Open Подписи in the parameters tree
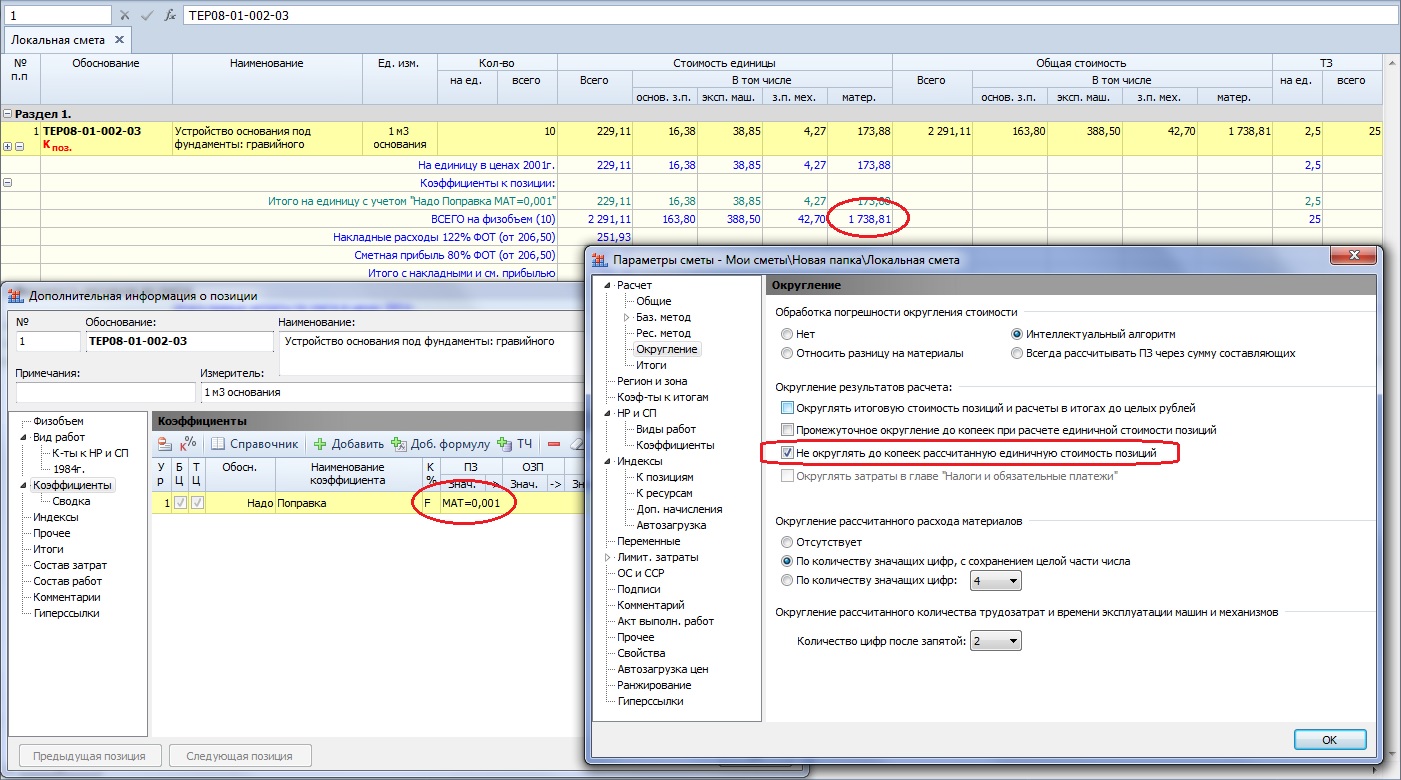The height and width of the screenshot is (780, 1401). [638, 589]
